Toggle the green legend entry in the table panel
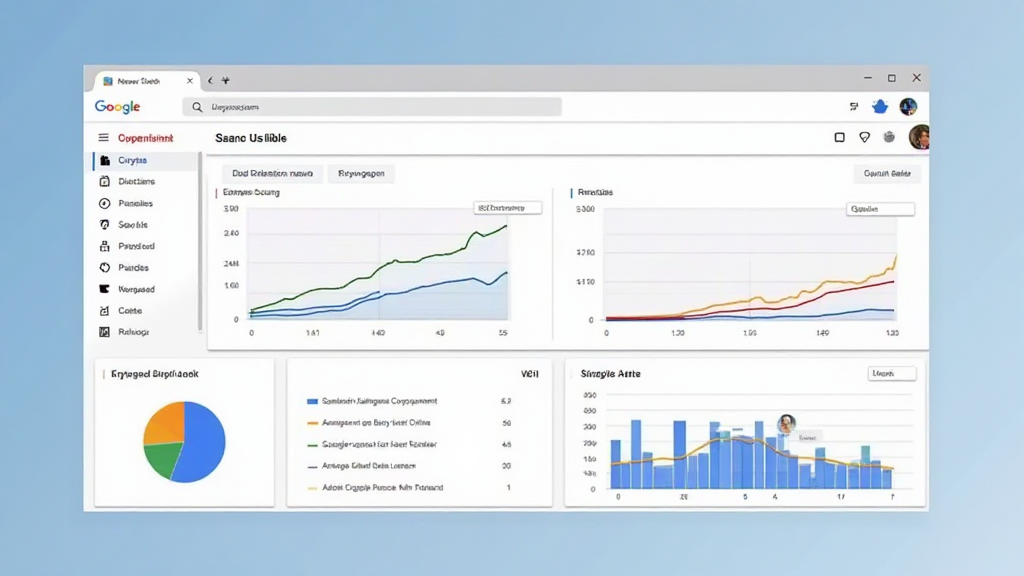 312,443
